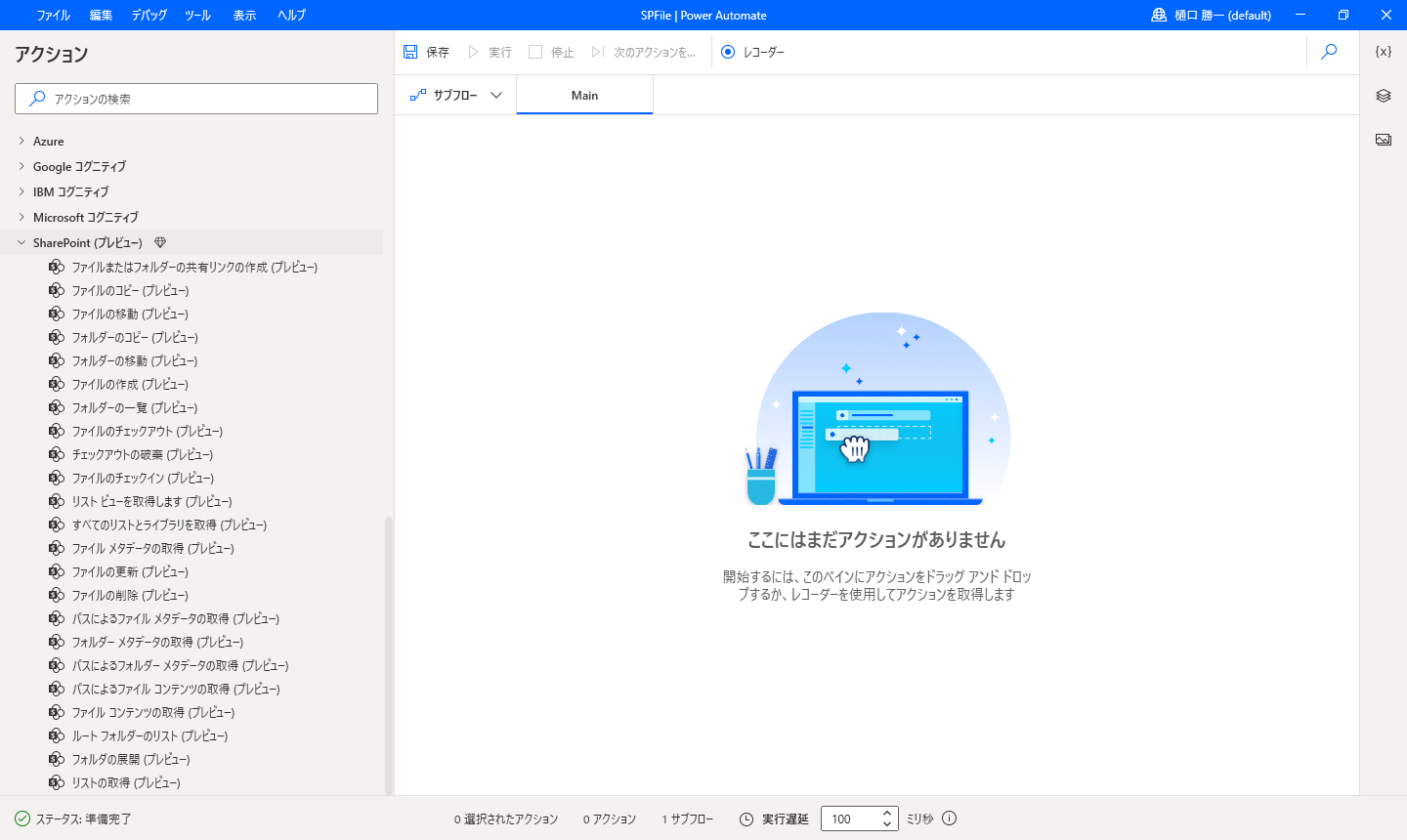Expand the Azure action group

pyautogui.click(x=21, y=141)
